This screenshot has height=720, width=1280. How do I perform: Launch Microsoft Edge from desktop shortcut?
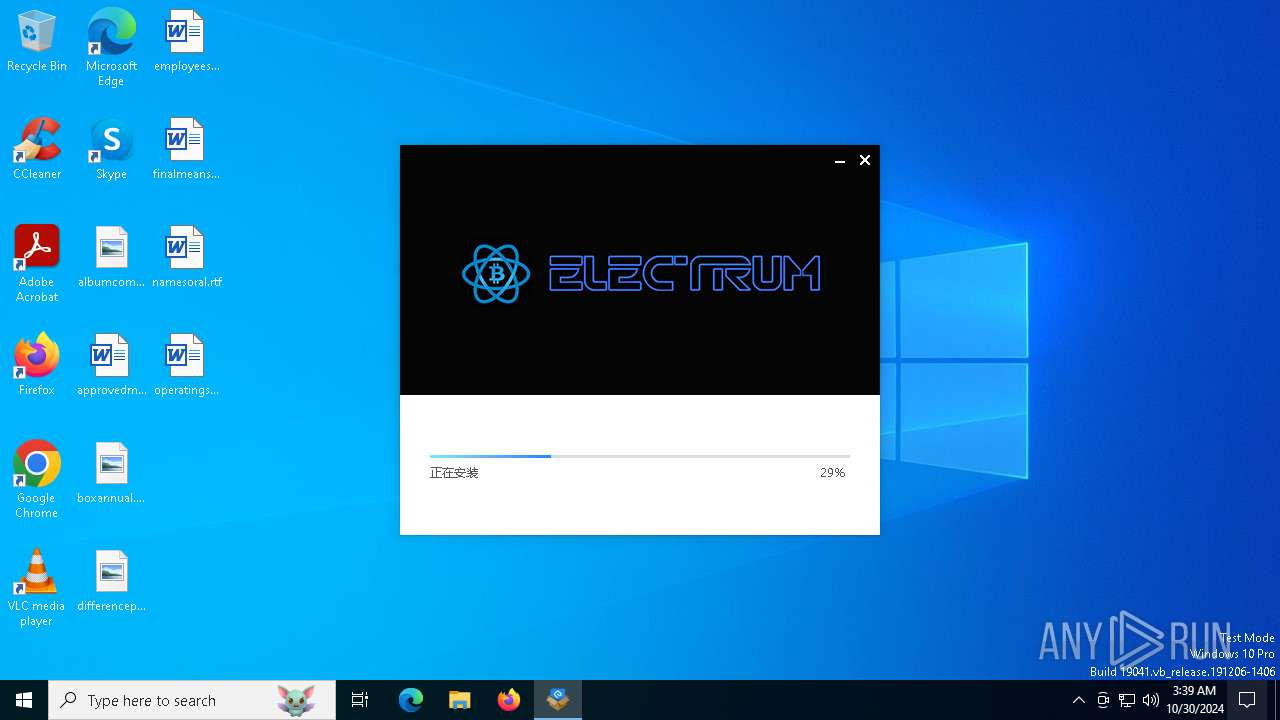tap(111, 48)
